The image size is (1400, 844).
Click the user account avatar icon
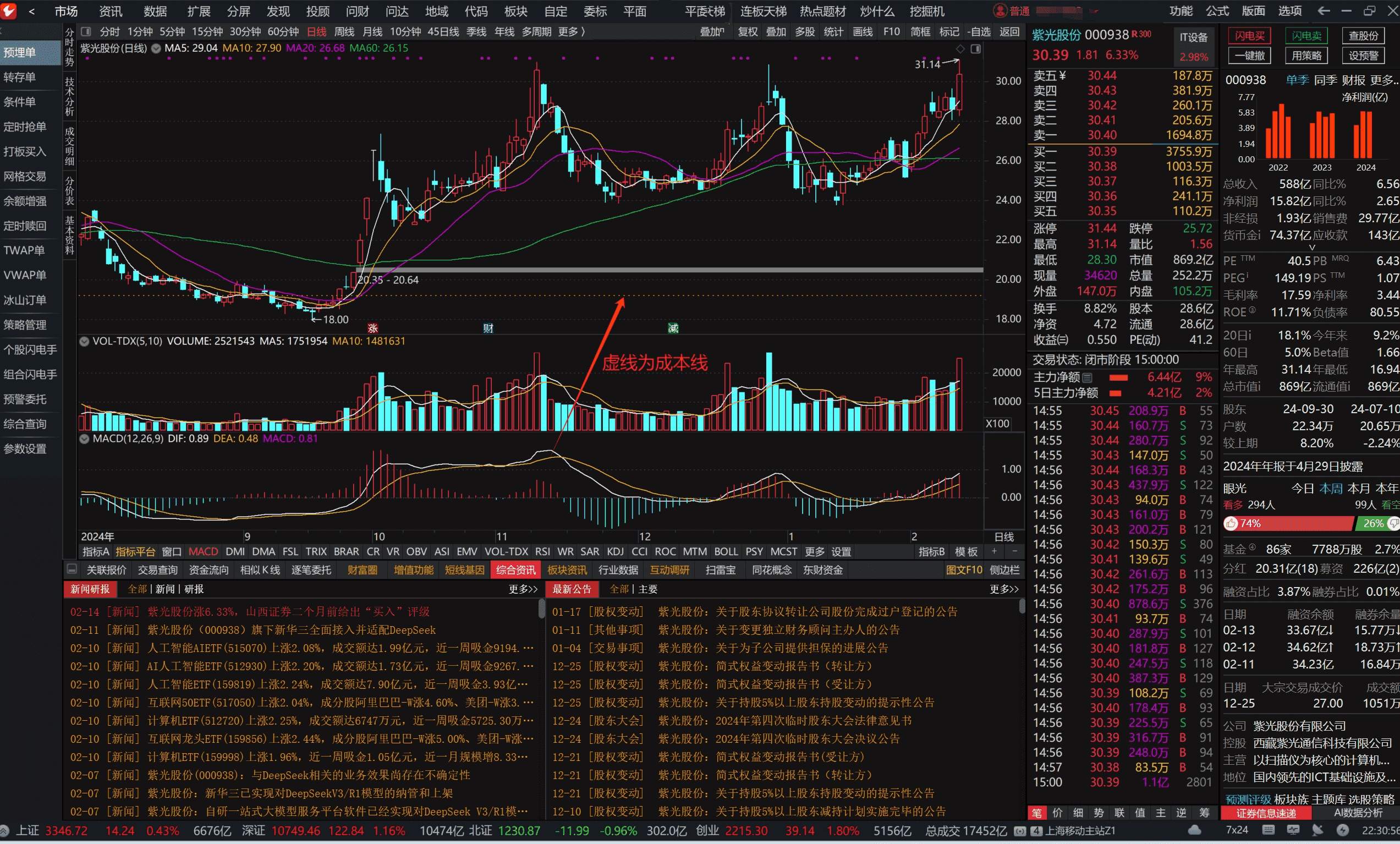[1000, 11]
